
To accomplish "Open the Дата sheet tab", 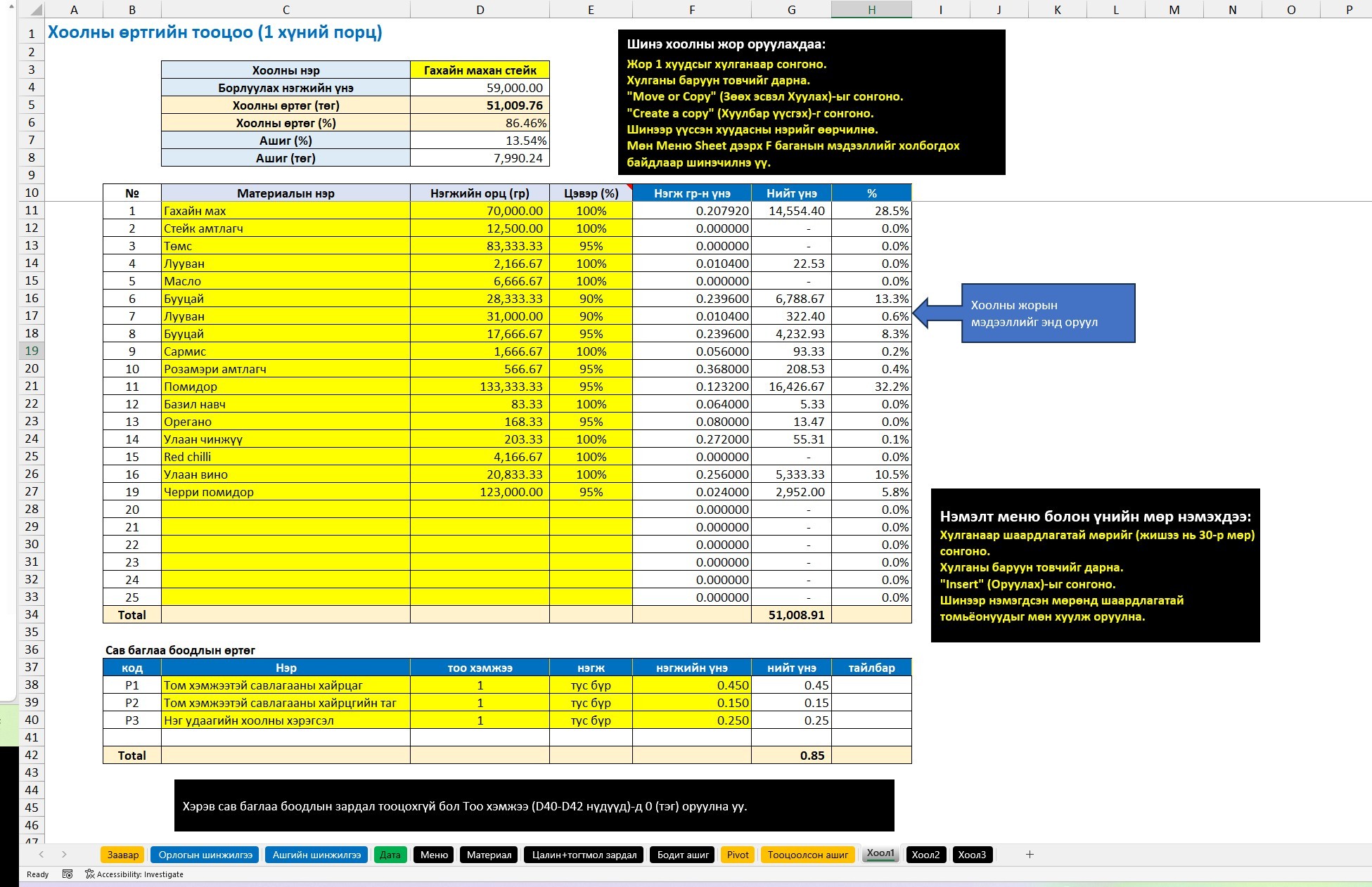I will [x=390, y=855].
